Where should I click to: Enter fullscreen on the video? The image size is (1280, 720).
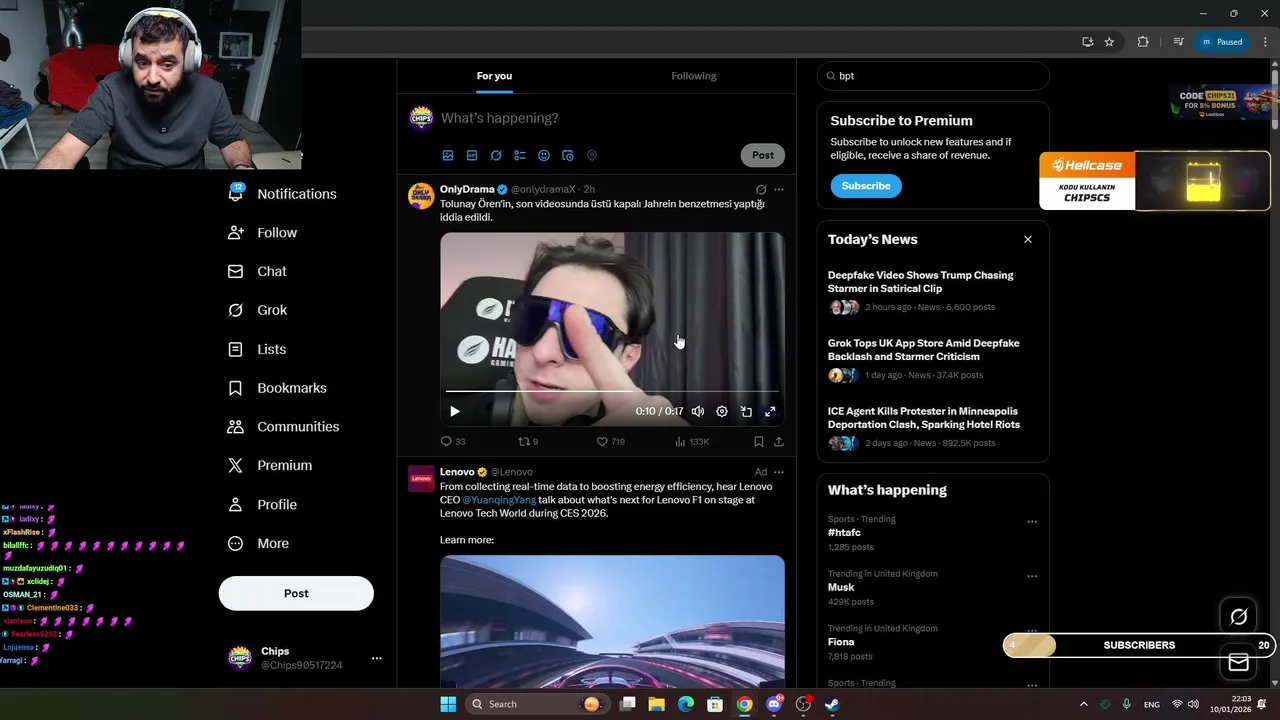point(770,411)
